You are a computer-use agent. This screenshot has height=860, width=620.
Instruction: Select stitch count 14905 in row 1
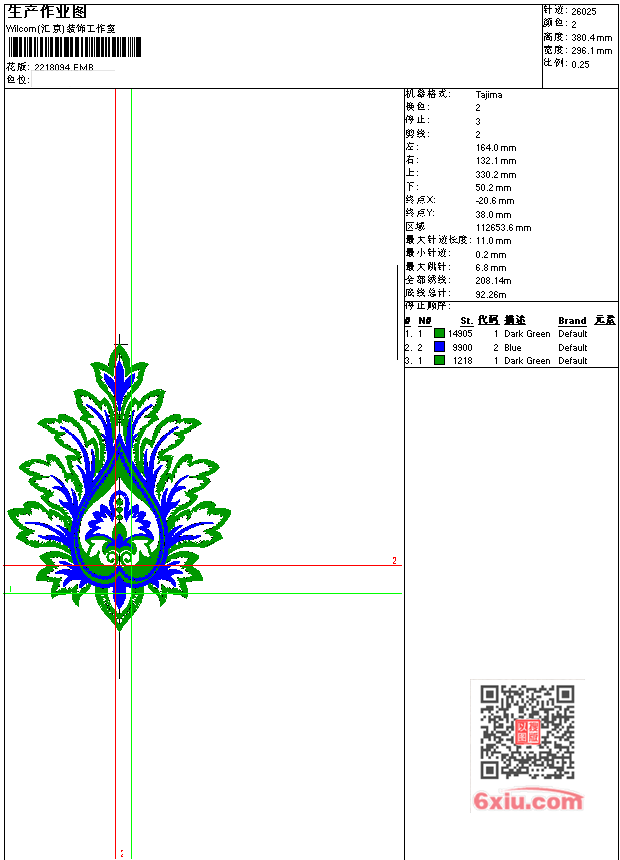[460, 333]
